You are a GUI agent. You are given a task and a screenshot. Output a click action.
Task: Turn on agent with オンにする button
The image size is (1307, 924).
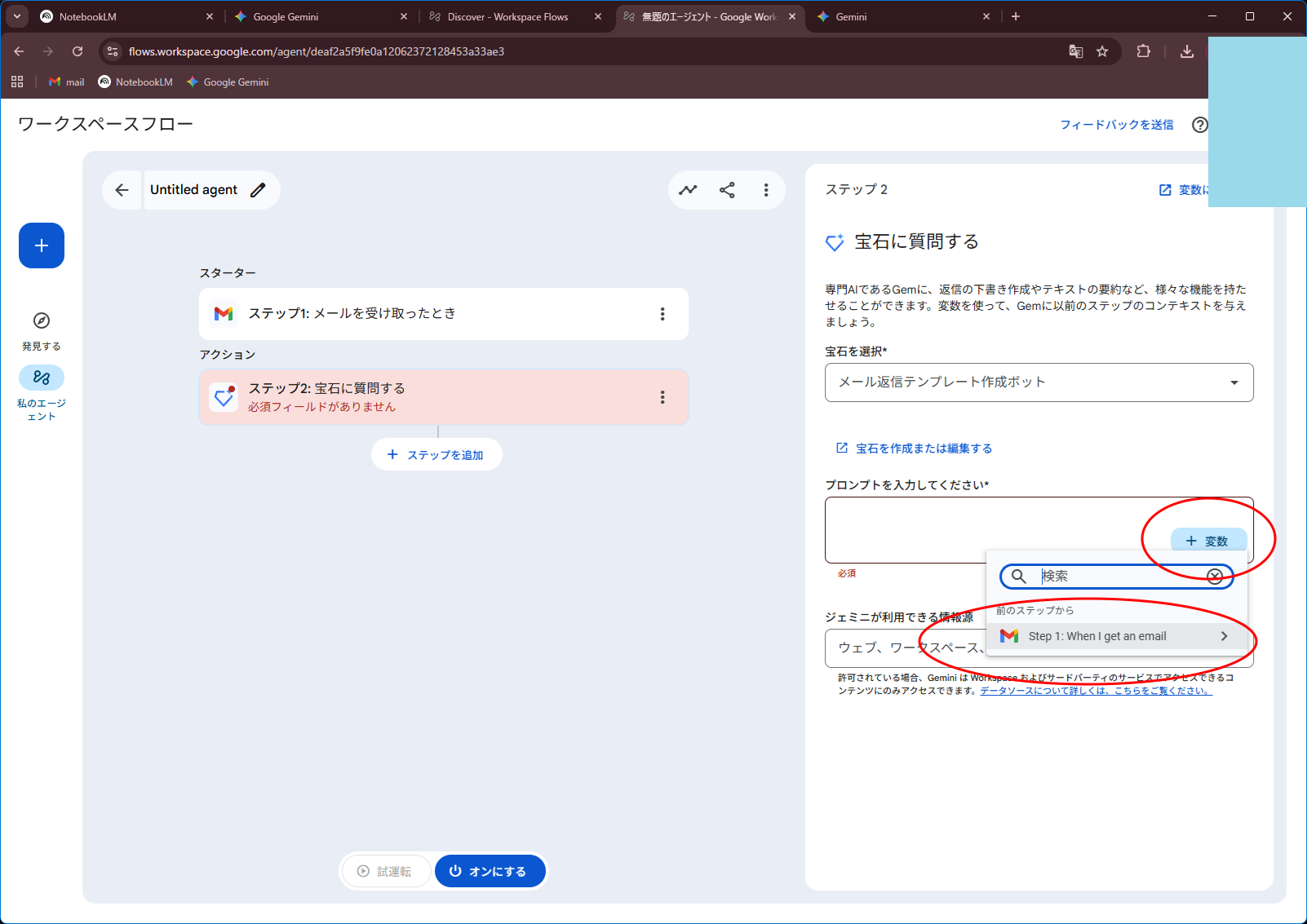[488, 871]
